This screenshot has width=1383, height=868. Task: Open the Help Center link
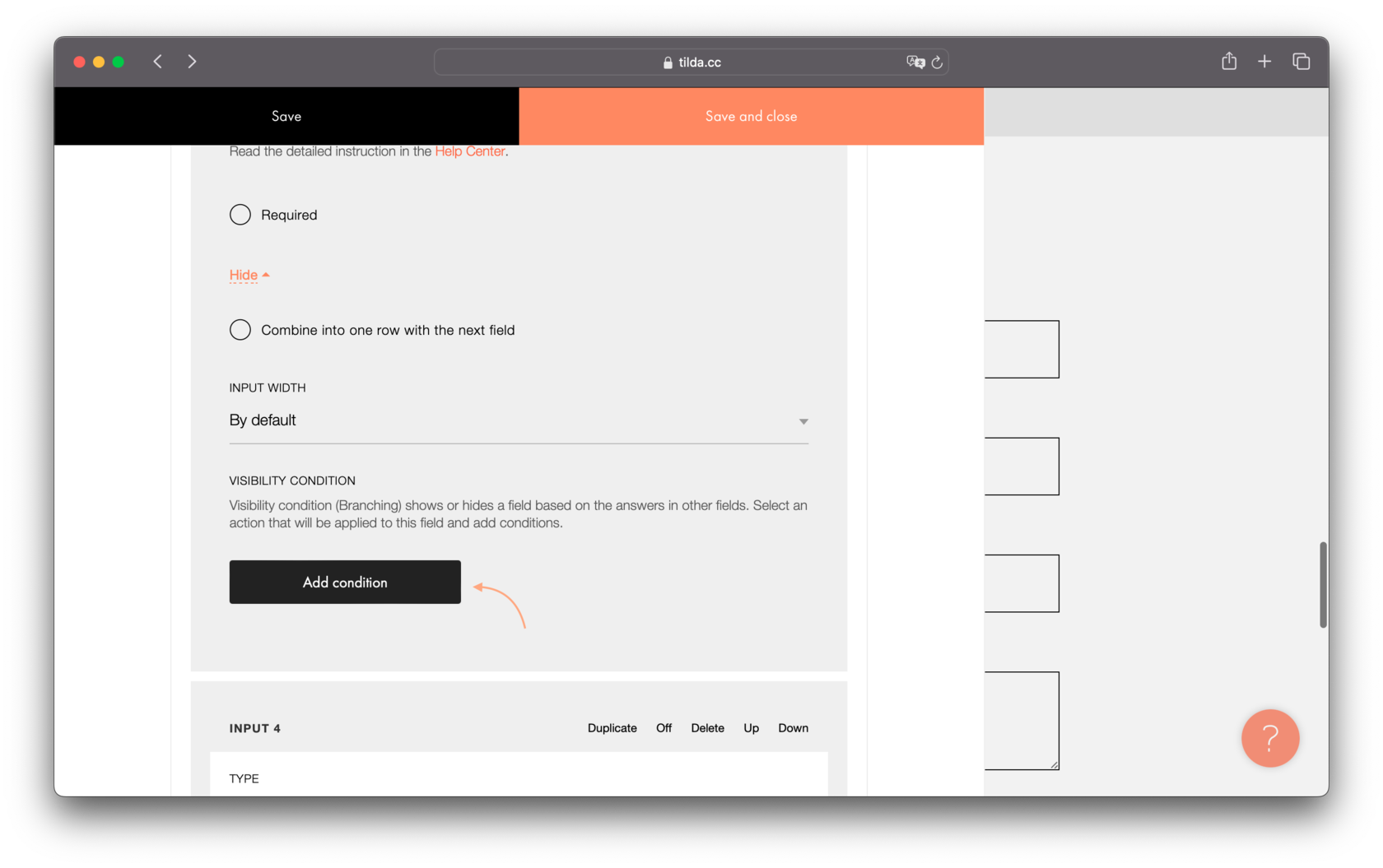469,151
